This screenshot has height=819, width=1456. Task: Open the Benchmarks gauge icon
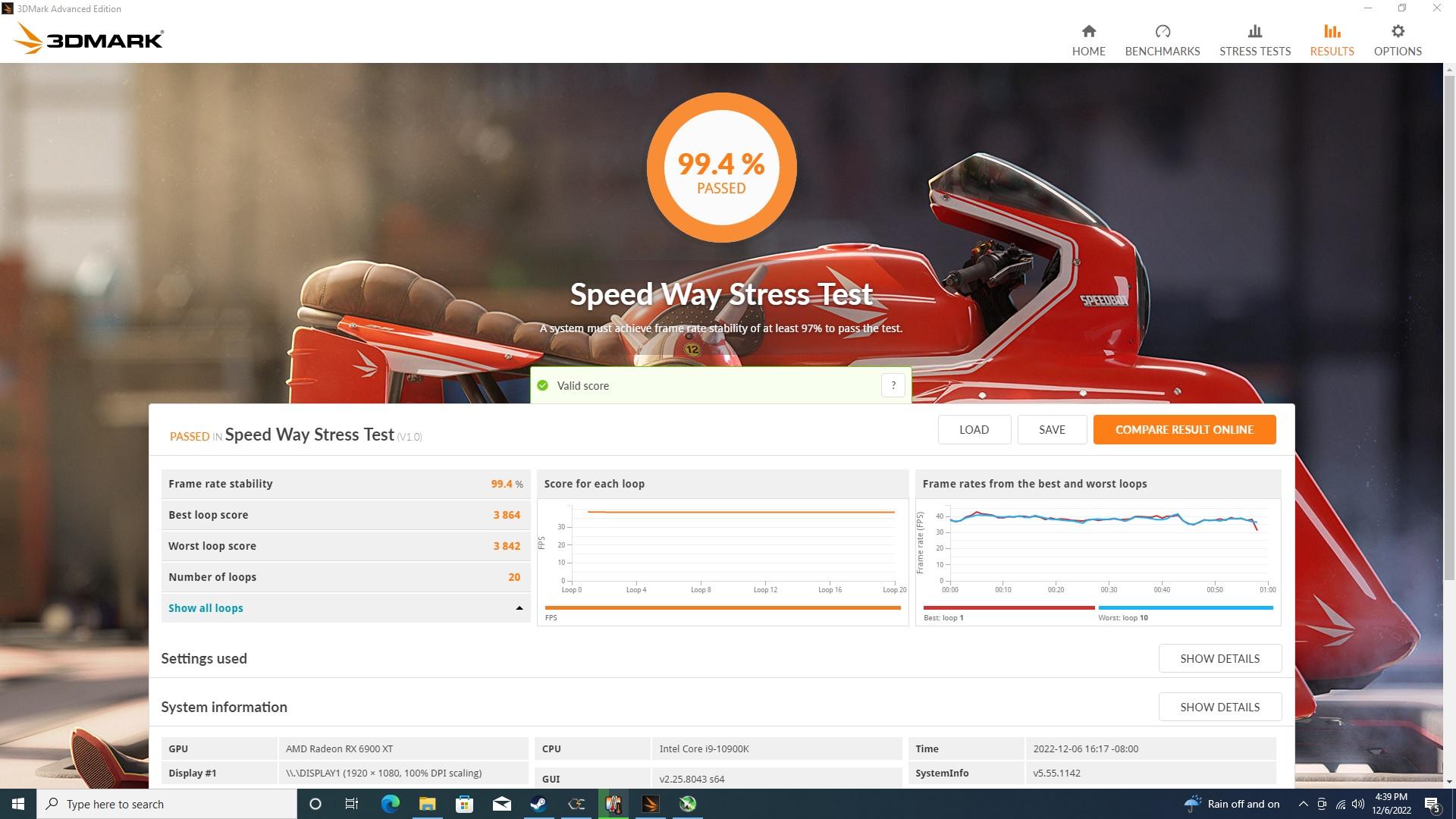1162,32
